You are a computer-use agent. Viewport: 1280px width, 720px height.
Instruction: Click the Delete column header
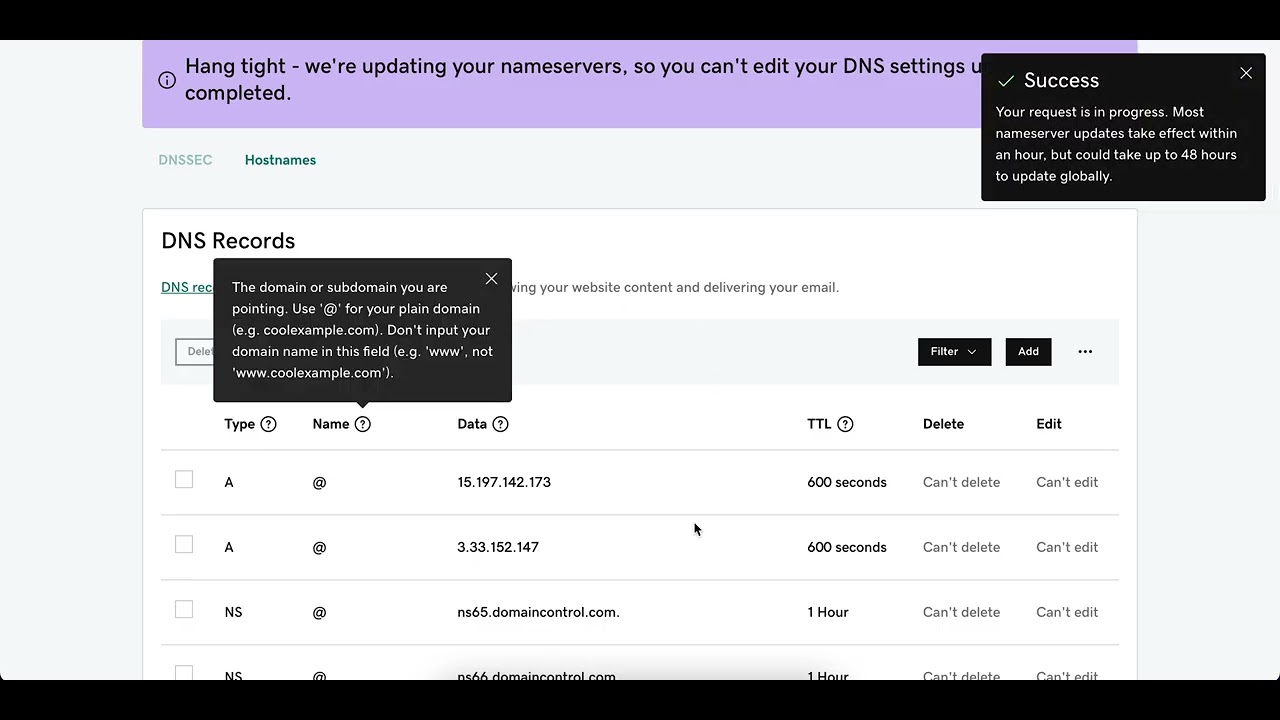tap(943, 424)
